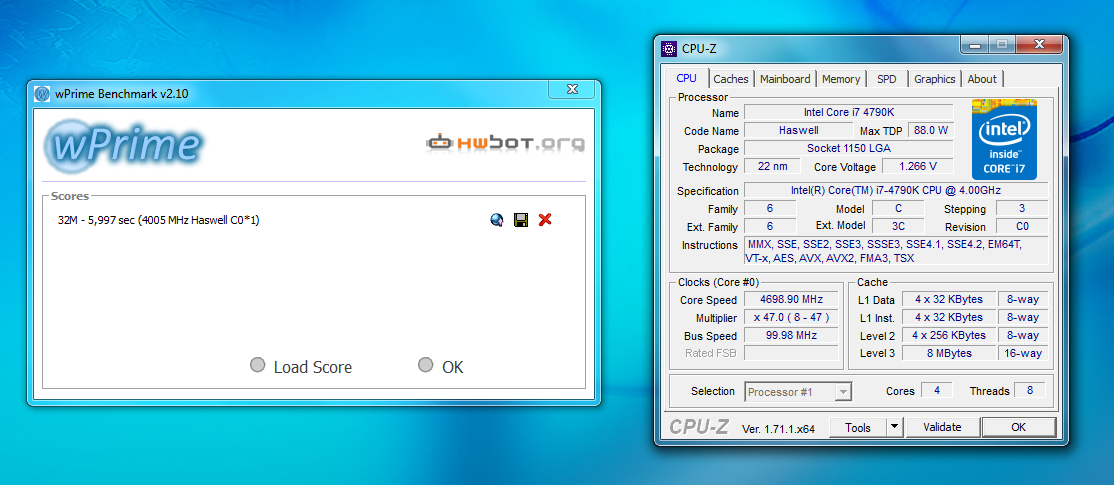This screenshot has width=1114, height=485.
Task: Click the Intel Core i7 logo badge
Action: click(1004, 140)
